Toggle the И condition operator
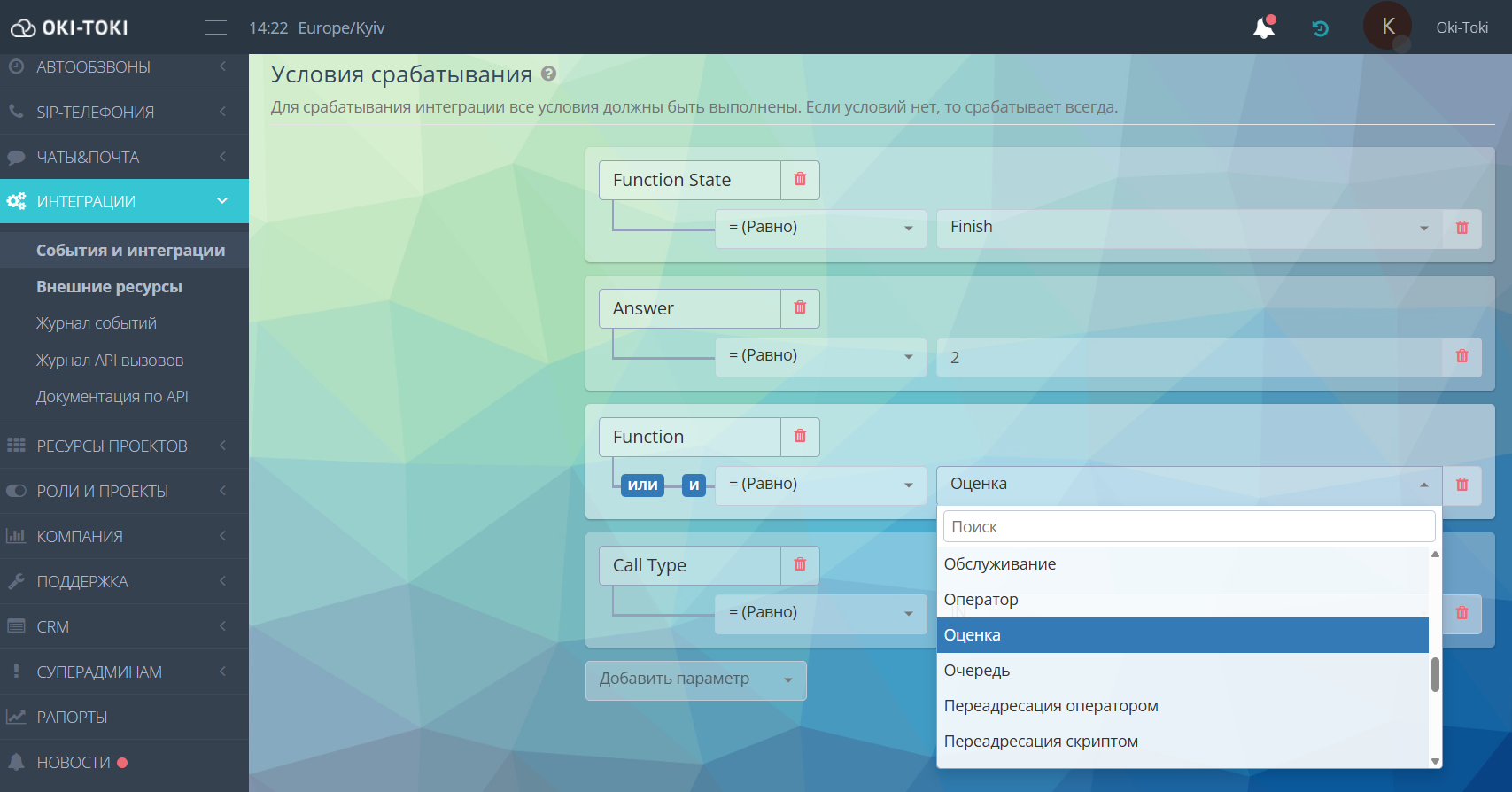This screenshot has height=792, width=1512. 694,485
